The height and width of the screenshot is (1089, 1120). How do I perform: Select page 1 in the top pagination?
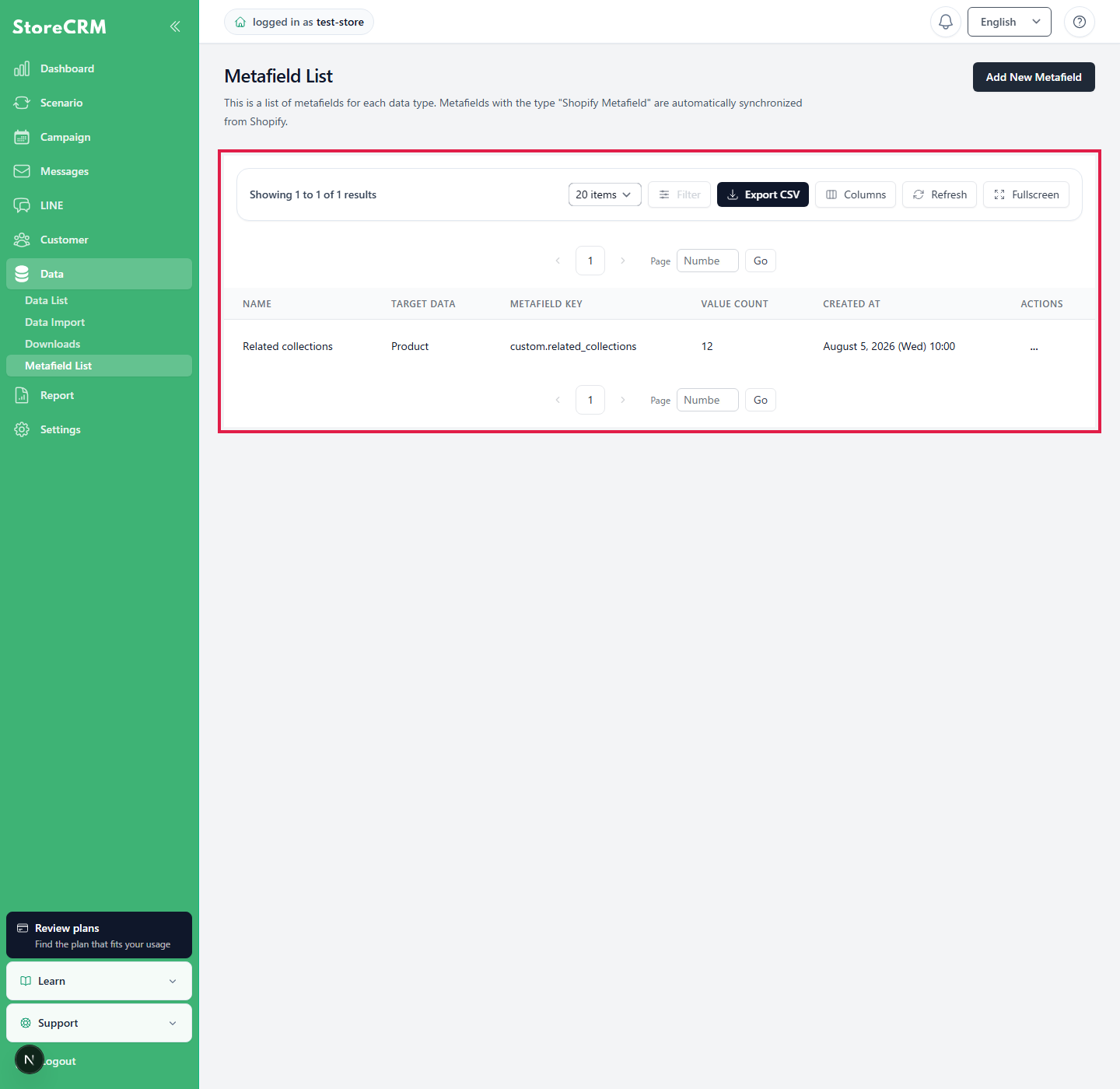590,261
